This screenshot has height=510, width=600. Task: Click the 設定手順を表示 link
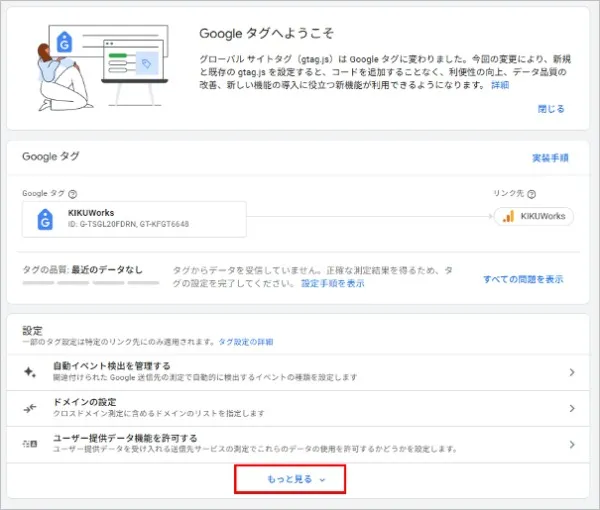point(332,284)
